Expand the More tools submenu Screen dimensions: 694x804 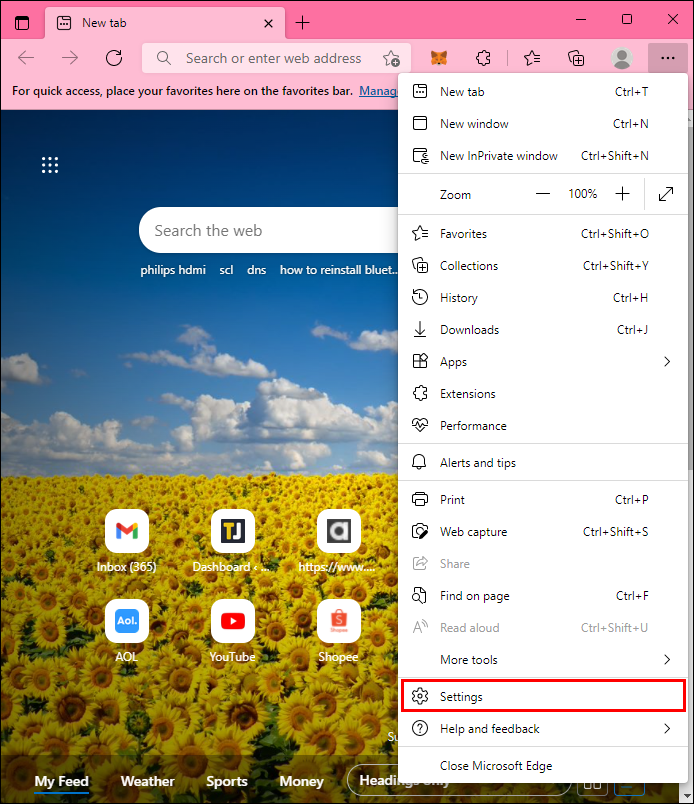[543, 659]
